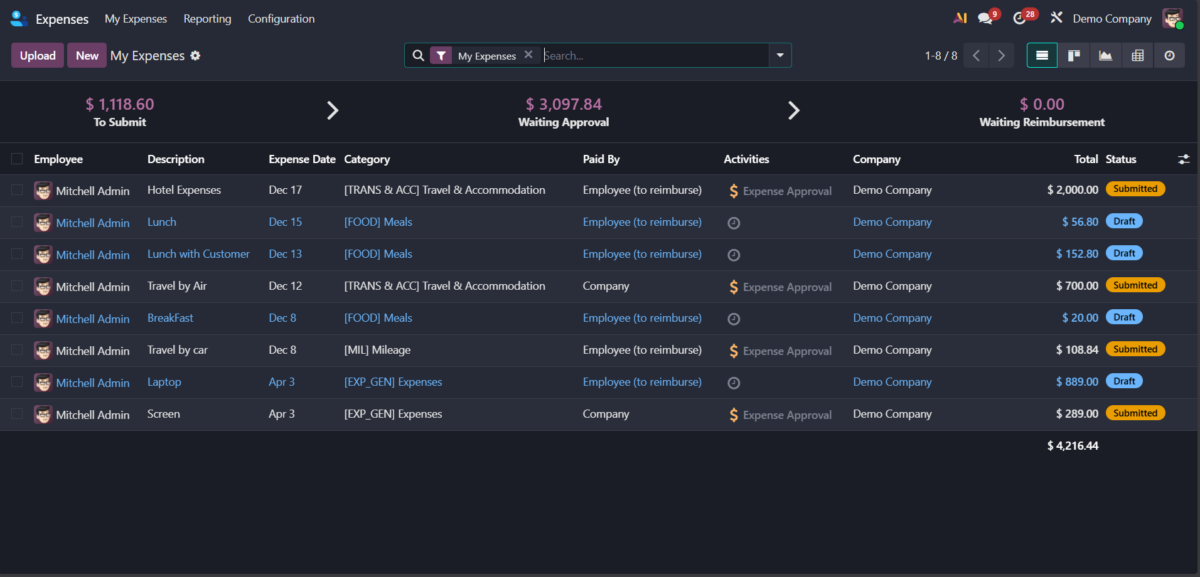Image resolution: width=1200 pixels, height=577 pixels.
Task: Tick the checkbox for the Hotel Expenses row
Action: pos(17,190)
